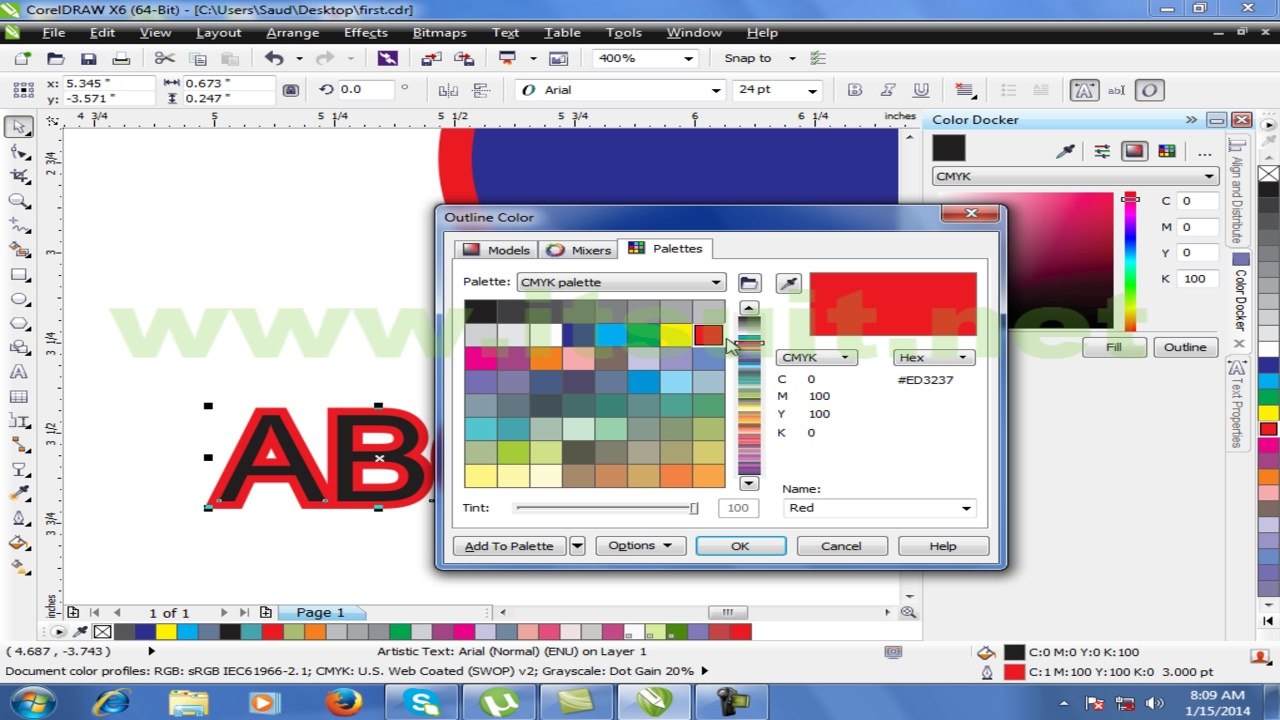Select the Shape edit tool
1280x720 pixels.
point(19,152)
